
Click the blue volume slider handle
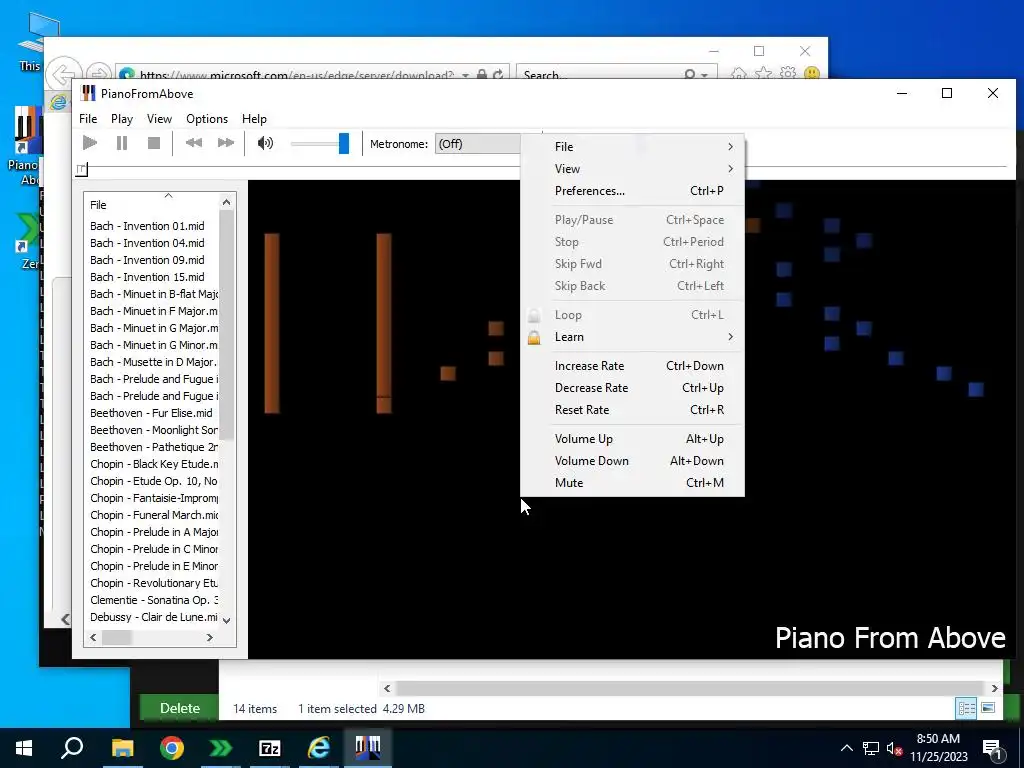click(x=344, y=143)
